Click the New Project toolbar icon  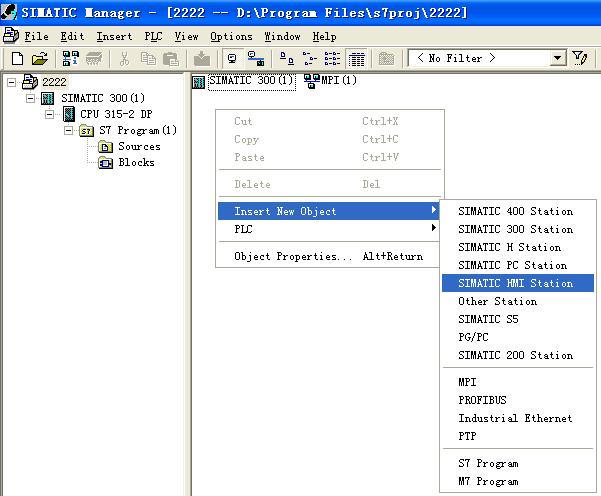[x=17, y=59]
